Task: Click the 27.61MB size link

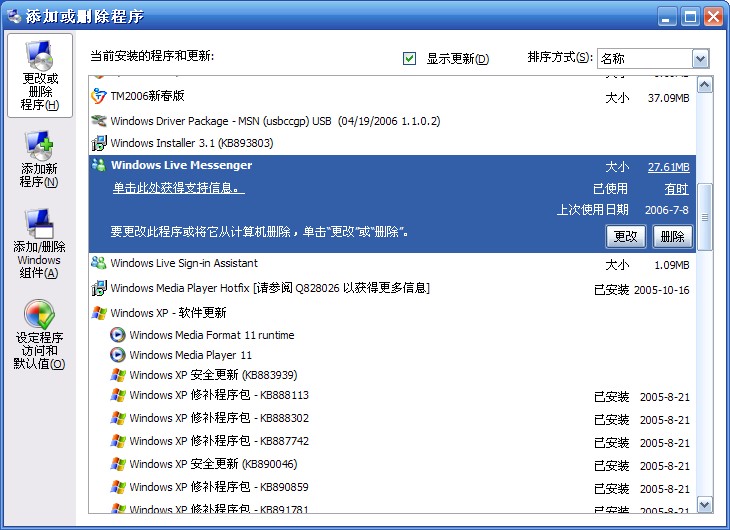Action: pyautogui.click(x=669, y=167)
